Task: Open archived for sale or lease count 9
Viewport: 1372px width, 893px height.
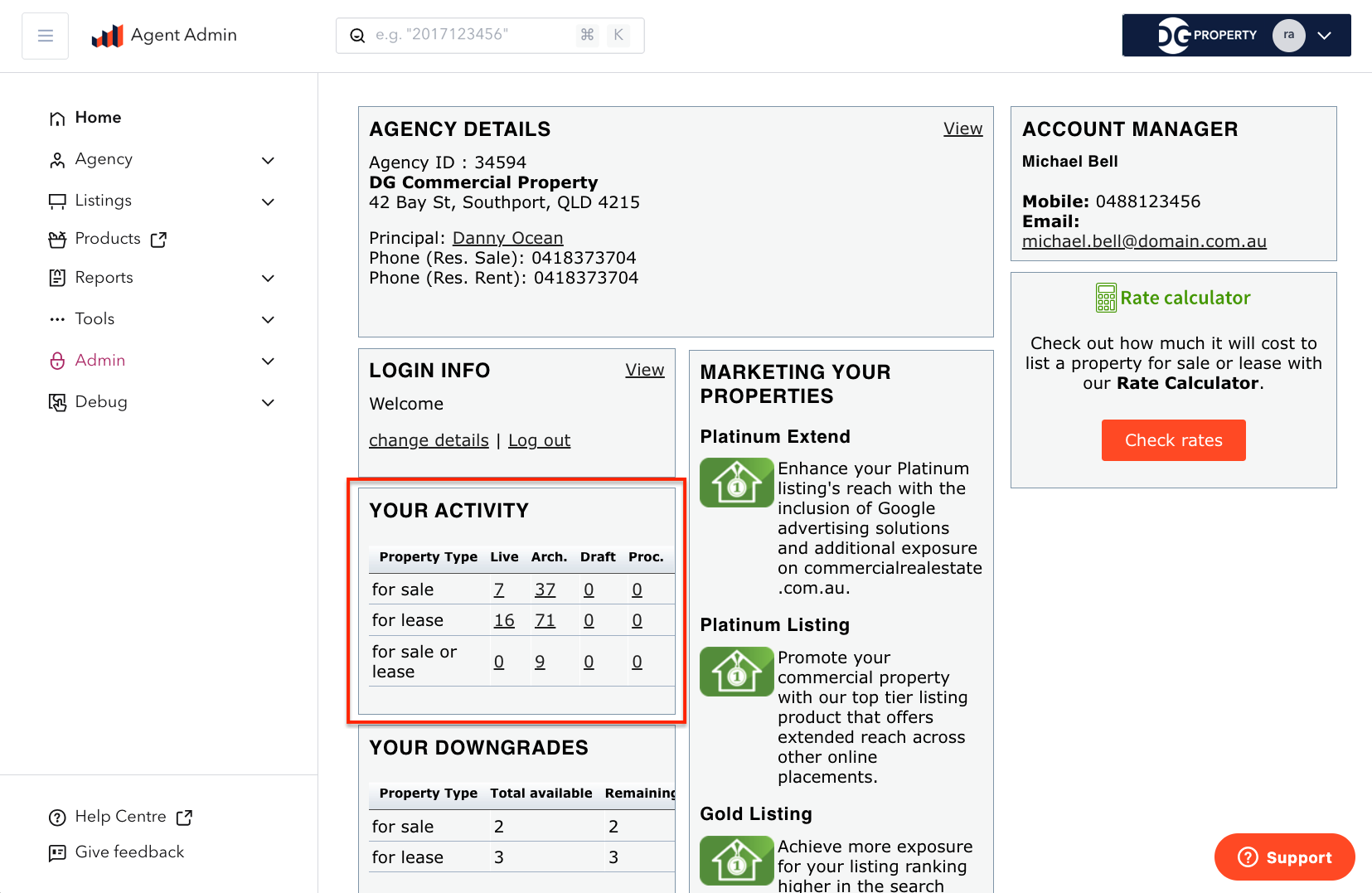Action: click(540, 662)
